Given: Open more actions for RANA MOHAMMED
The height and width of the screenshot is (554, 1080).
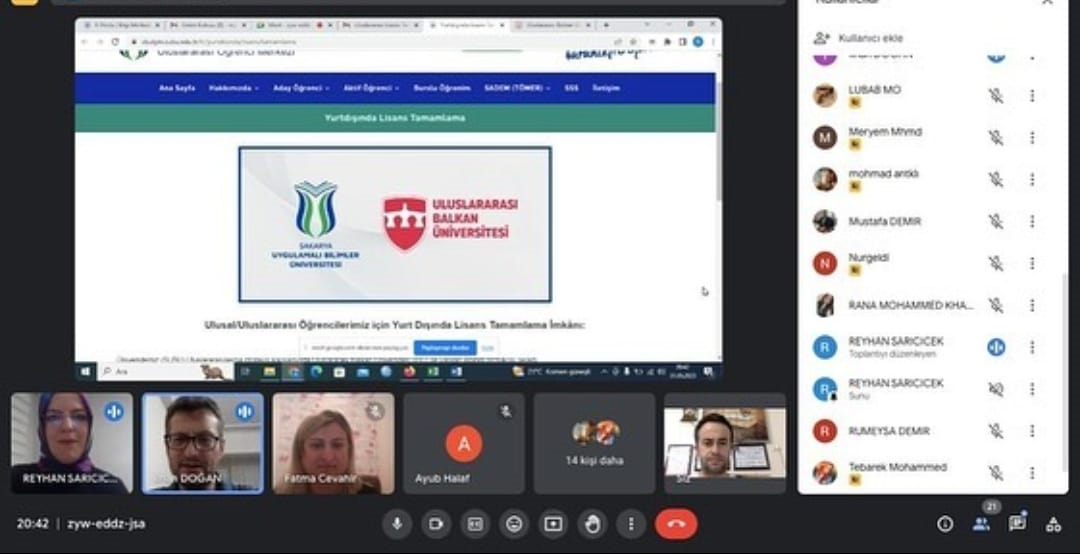Looking at the screenshot, I should pyautogui.click(x=1032, y=305).
